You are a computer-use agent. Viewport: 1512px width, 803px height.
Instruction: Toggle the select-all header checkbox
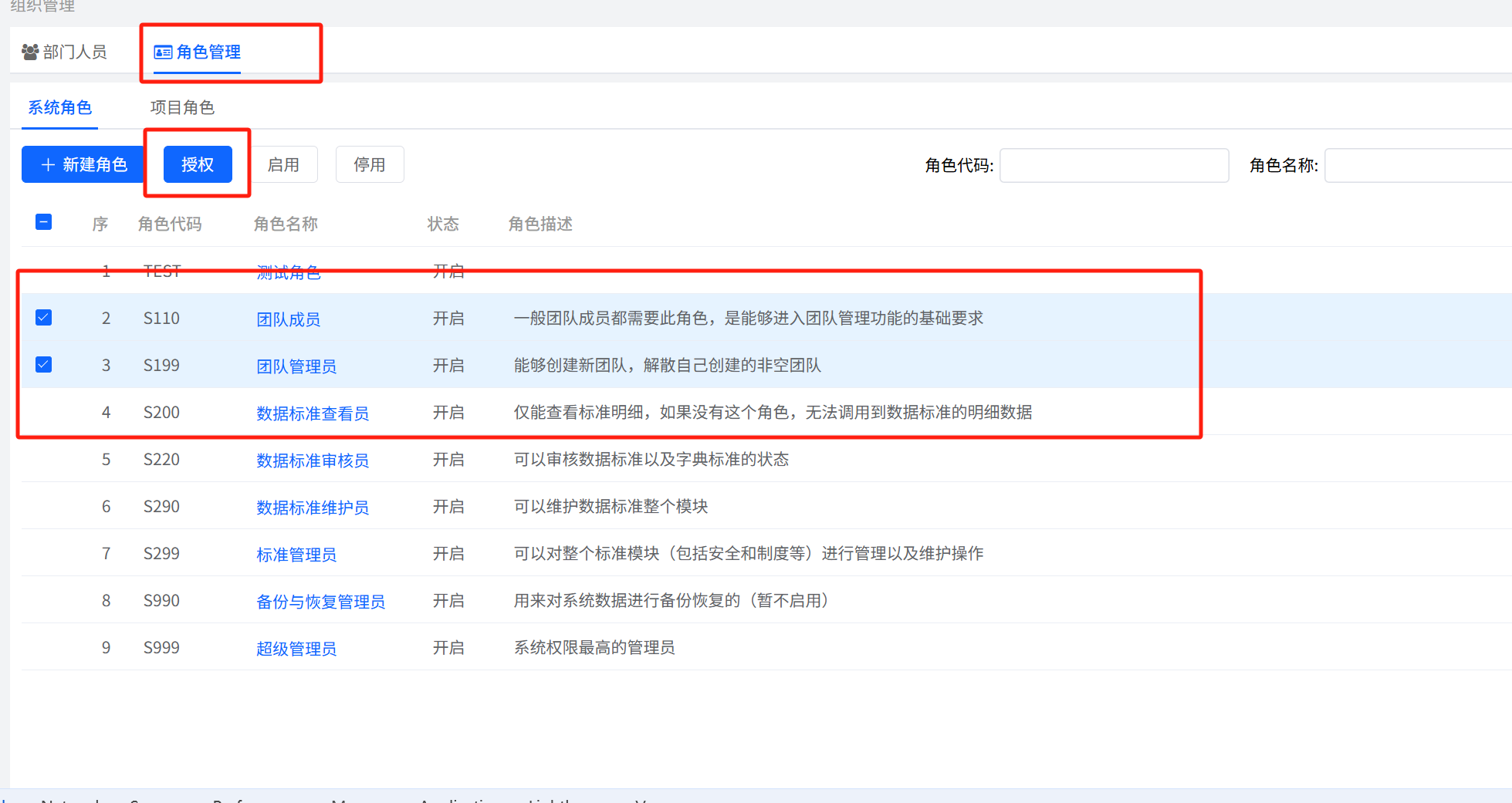pyautogui.click(x=44, y=222)
